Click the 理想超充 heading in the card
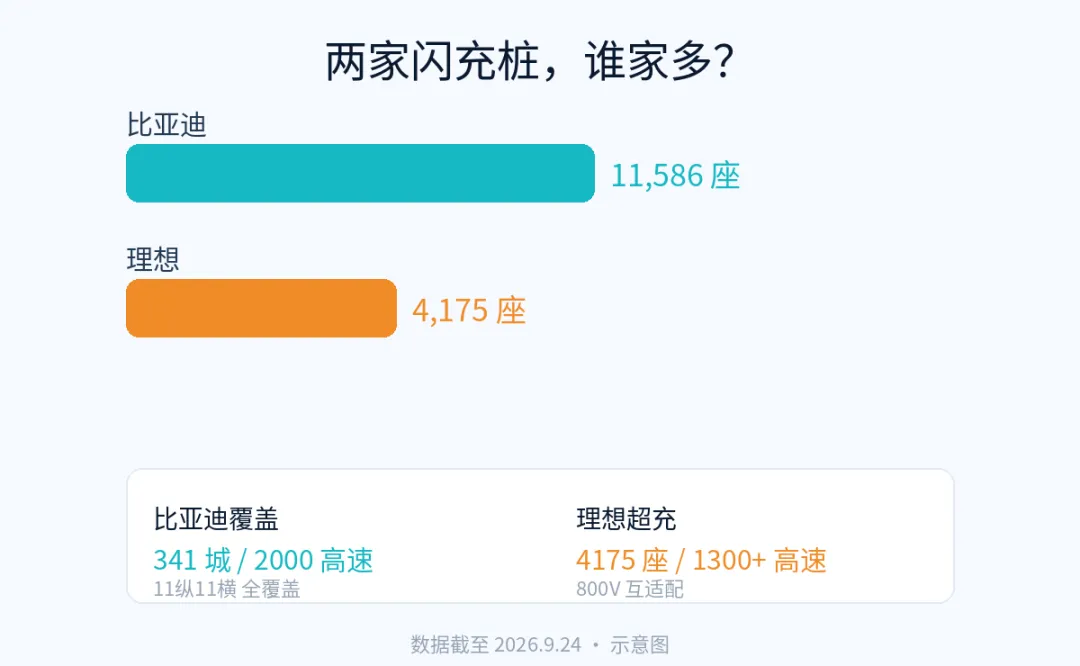The width and height of the screenshot is (1080, 666). pos(626,519)
